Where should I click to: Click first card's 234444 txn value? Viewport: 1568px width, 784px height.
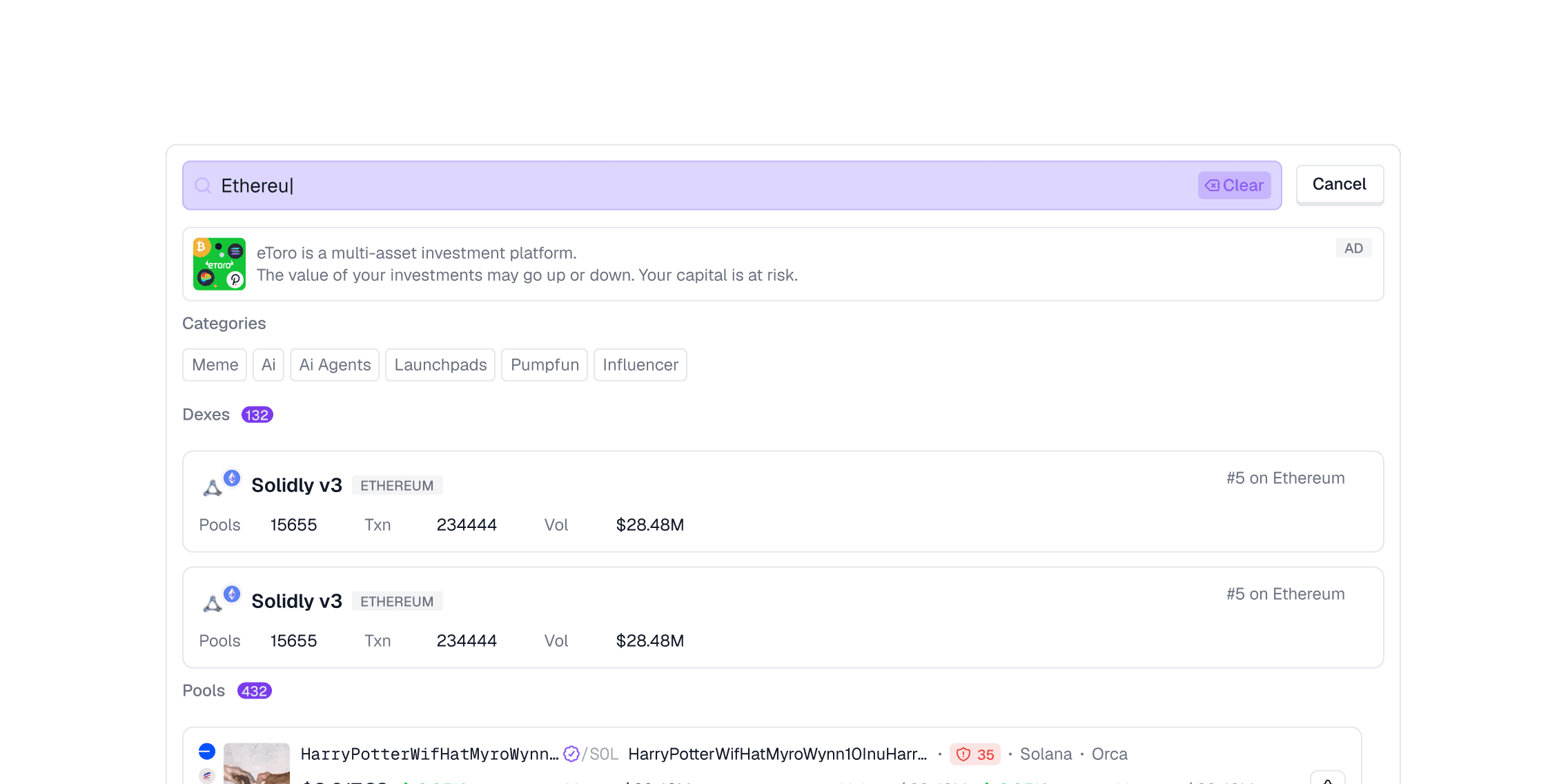click(467, 525)
